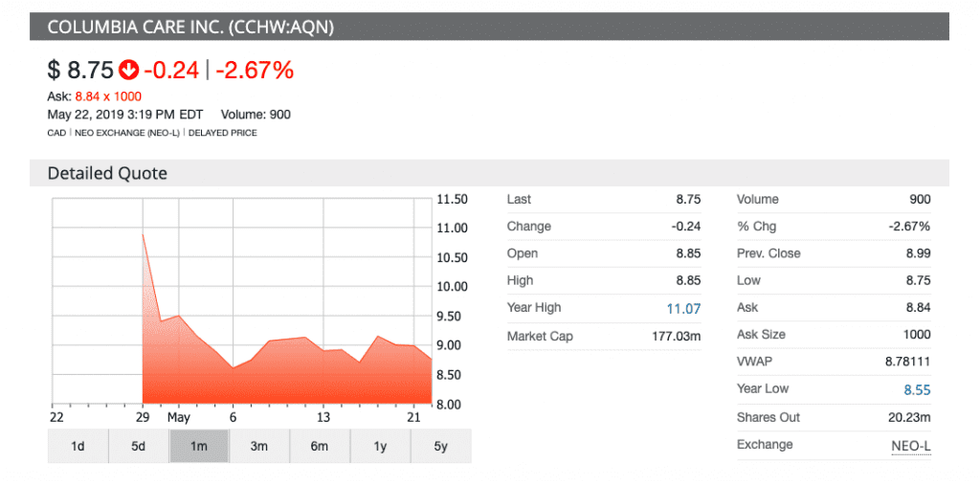Open the 5y chart range

click(440, 446)
